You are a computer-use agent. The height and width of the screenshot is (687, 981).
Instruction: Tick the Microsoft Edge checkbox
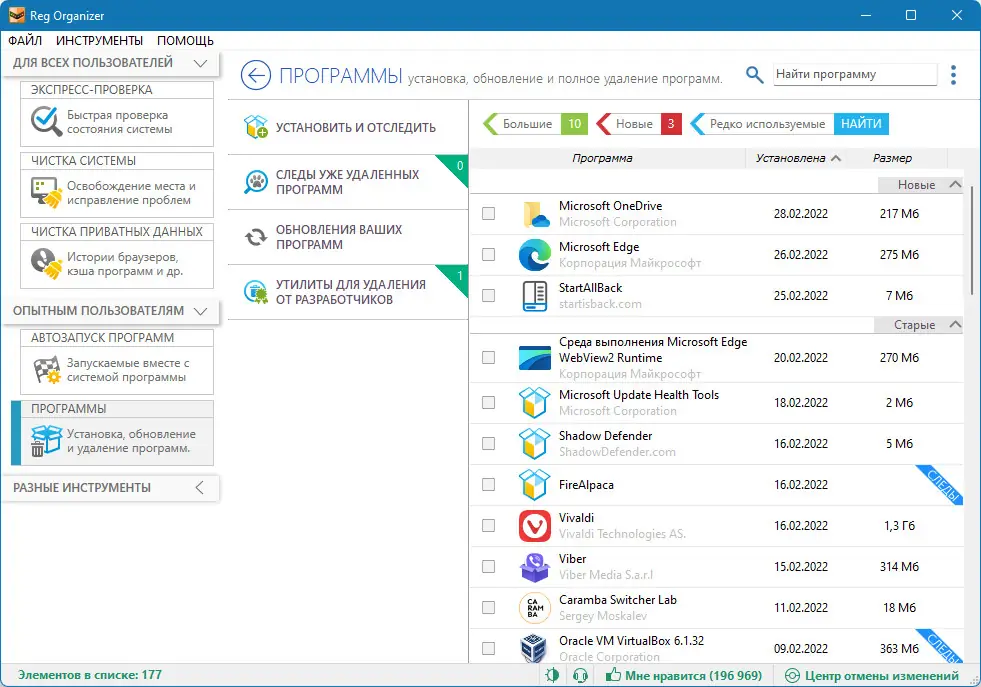(x=489, y=255)
